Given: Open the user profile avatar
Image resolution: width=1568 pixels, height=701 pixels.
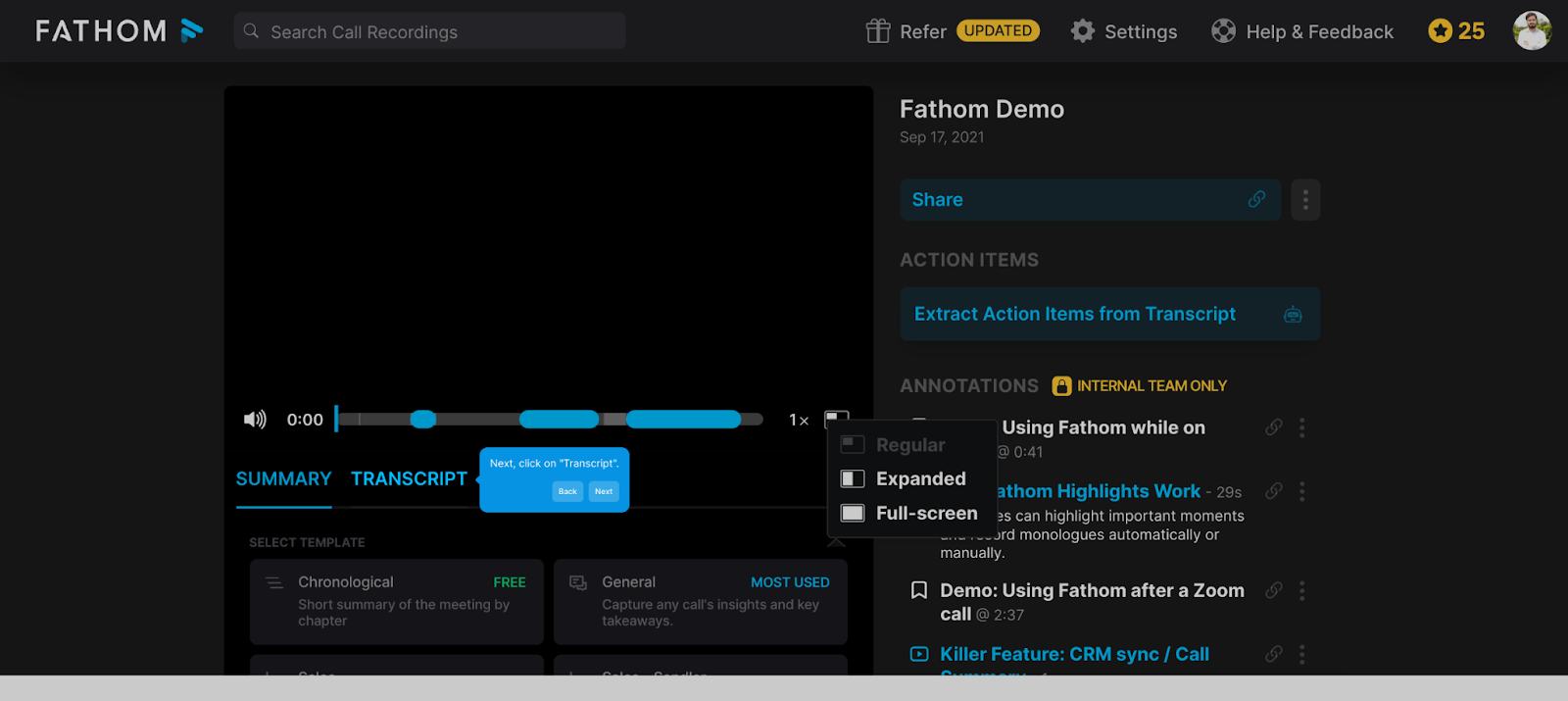Looking at the screenshot, I should (x=1532, y=30).
